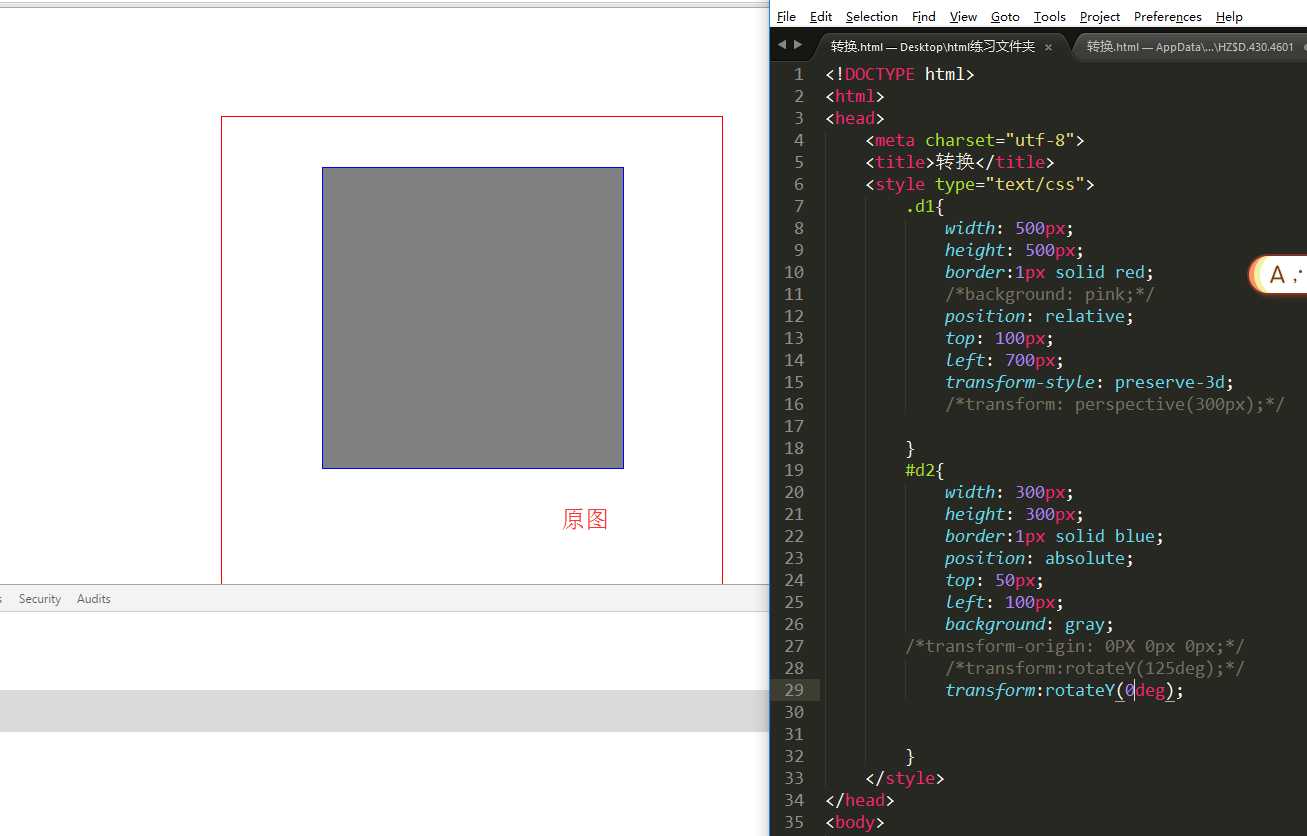
Task: Click the 'transform-origin' commented line
Action: point(1075,646)
